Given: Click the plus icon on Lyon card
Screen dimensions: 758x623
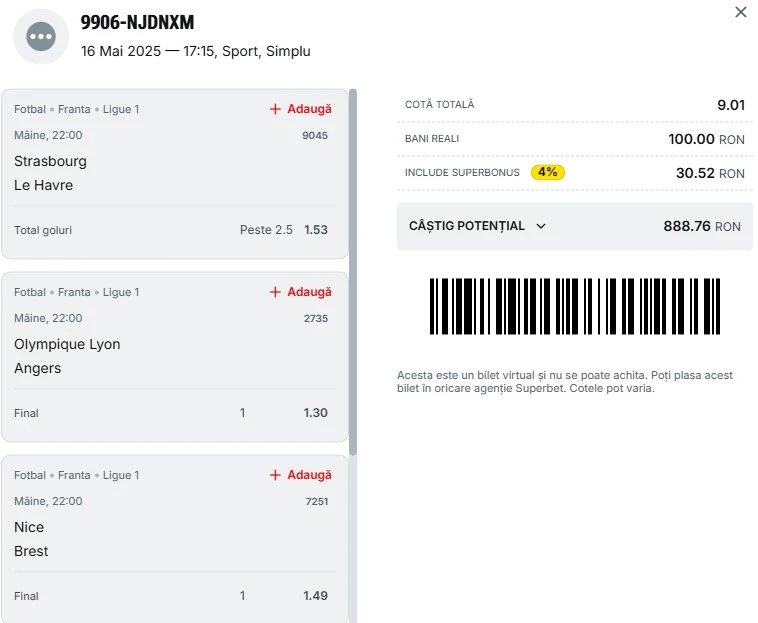Looking at the screenshot, I should pyautogui.click(x=275, y=292).
